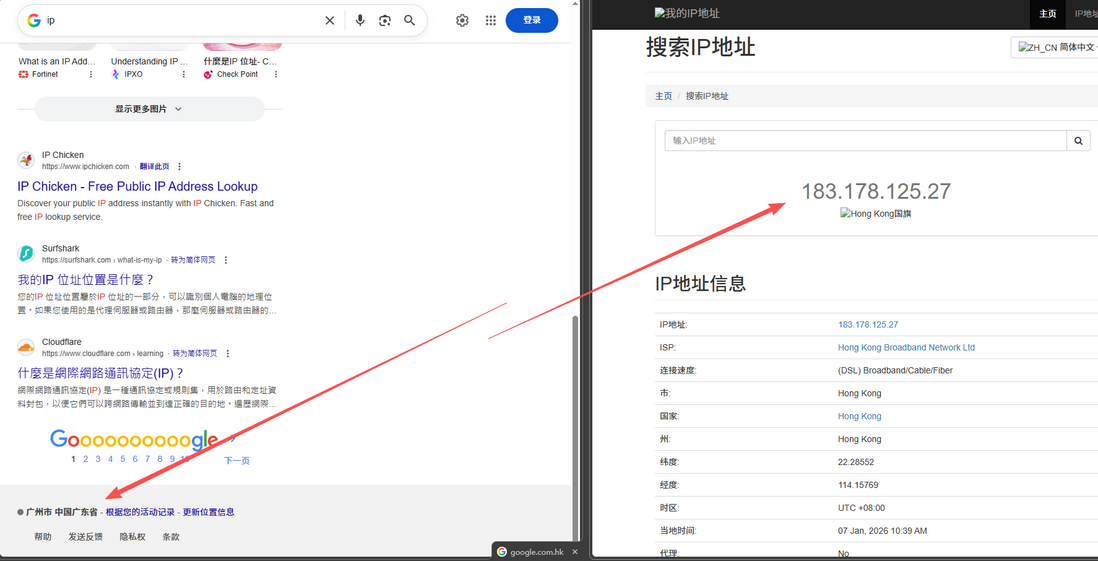Clear the Google search box text

330,20
